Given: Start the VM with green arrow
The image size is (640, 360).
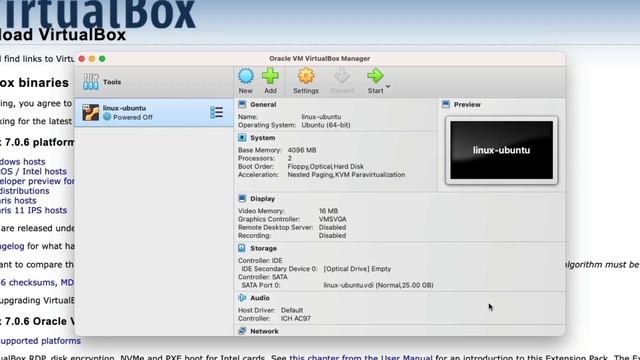Looking at the screenshot, I should click(x=375, y=76).
